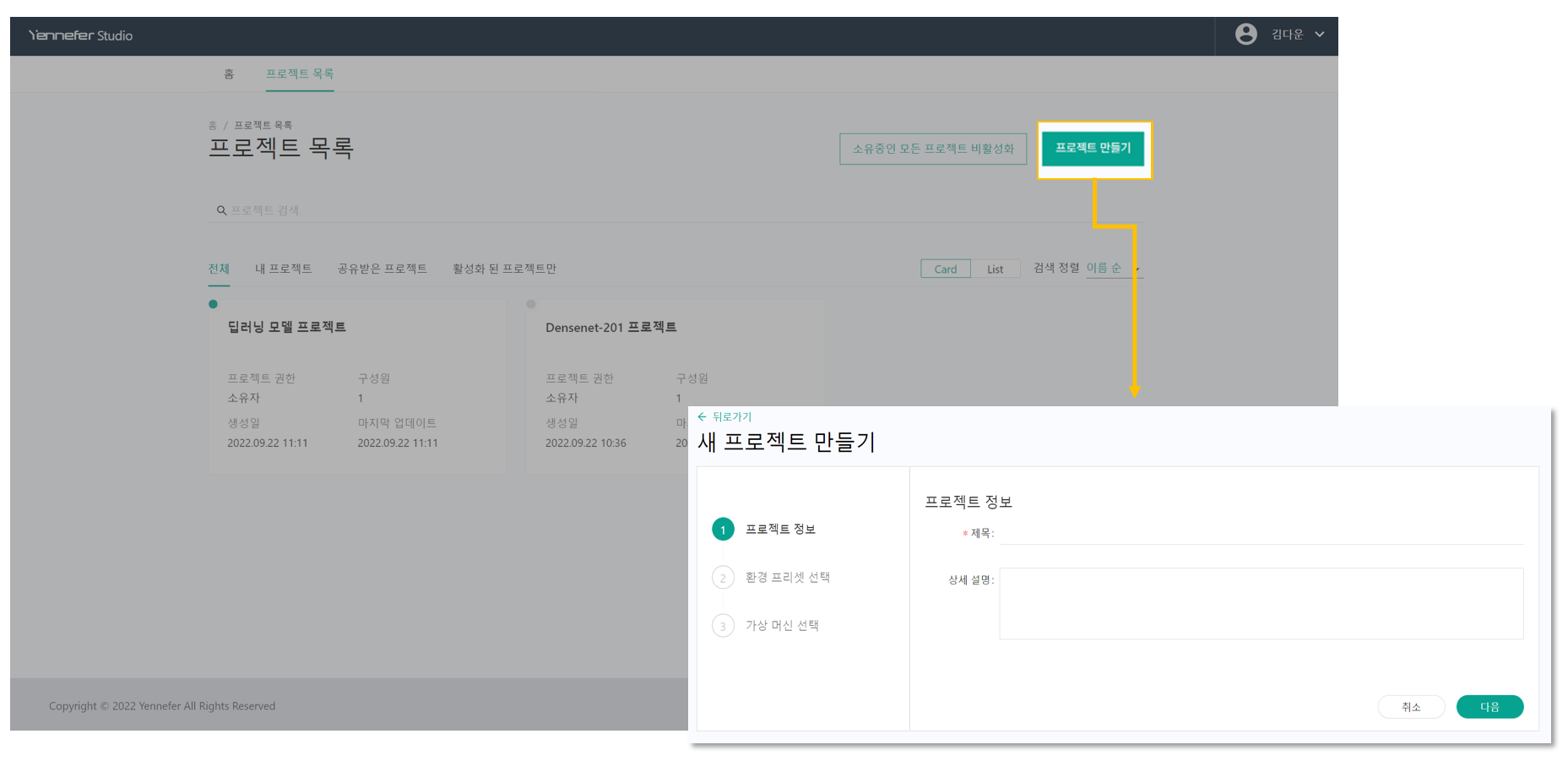This screenshot has height=761, width=1568.
Task: Select step 3 circle 가상 머신 선택
Action: coord(723,626)
